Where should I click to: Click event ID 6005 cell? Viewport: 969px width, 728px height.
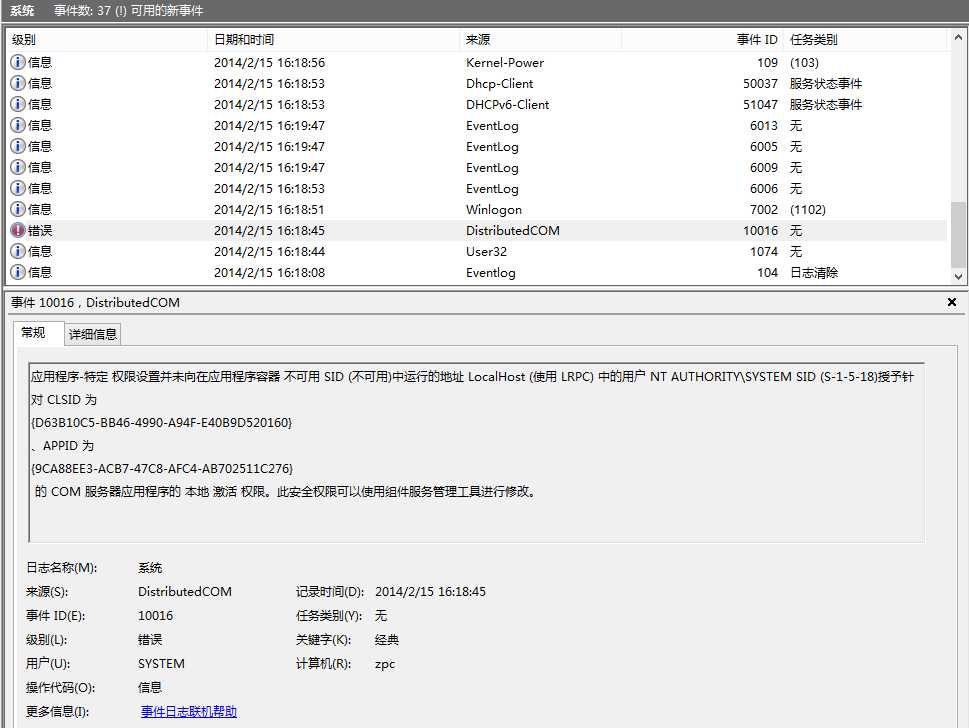coord(764,146)
